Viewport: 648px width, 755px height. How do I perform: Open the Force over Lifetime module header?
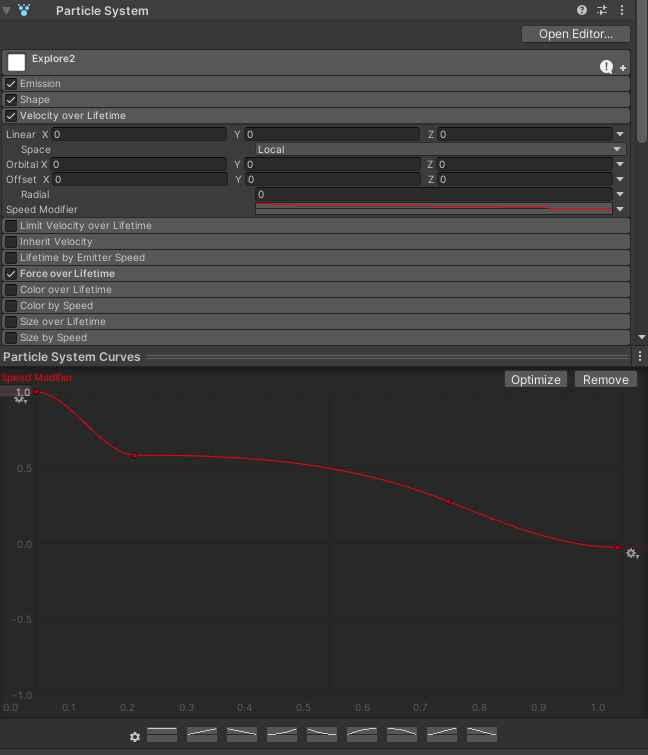316,273
